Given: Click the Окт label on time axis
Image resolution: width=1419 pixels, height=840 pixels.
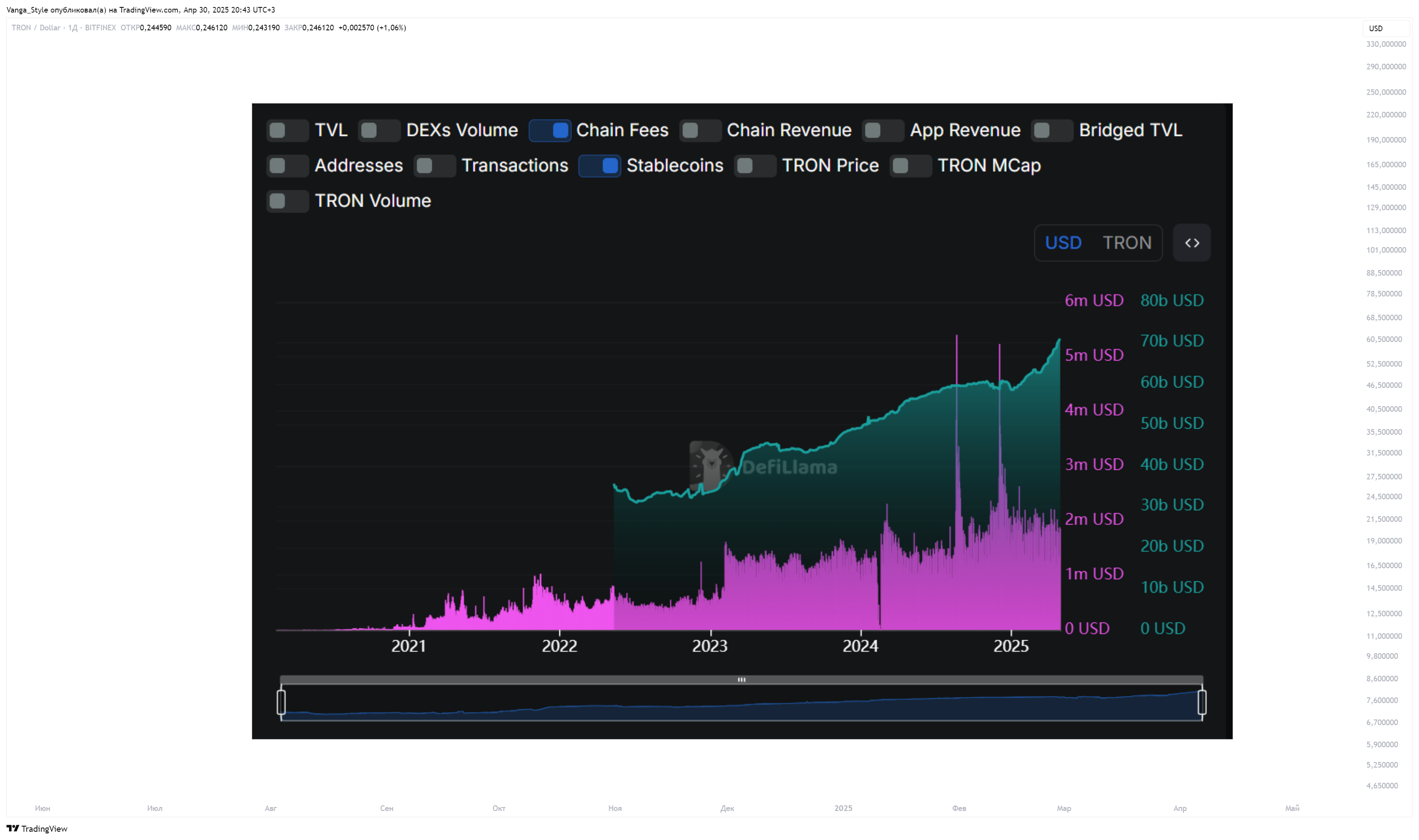Looking at the screenshot, I should [x=499, y=808].
